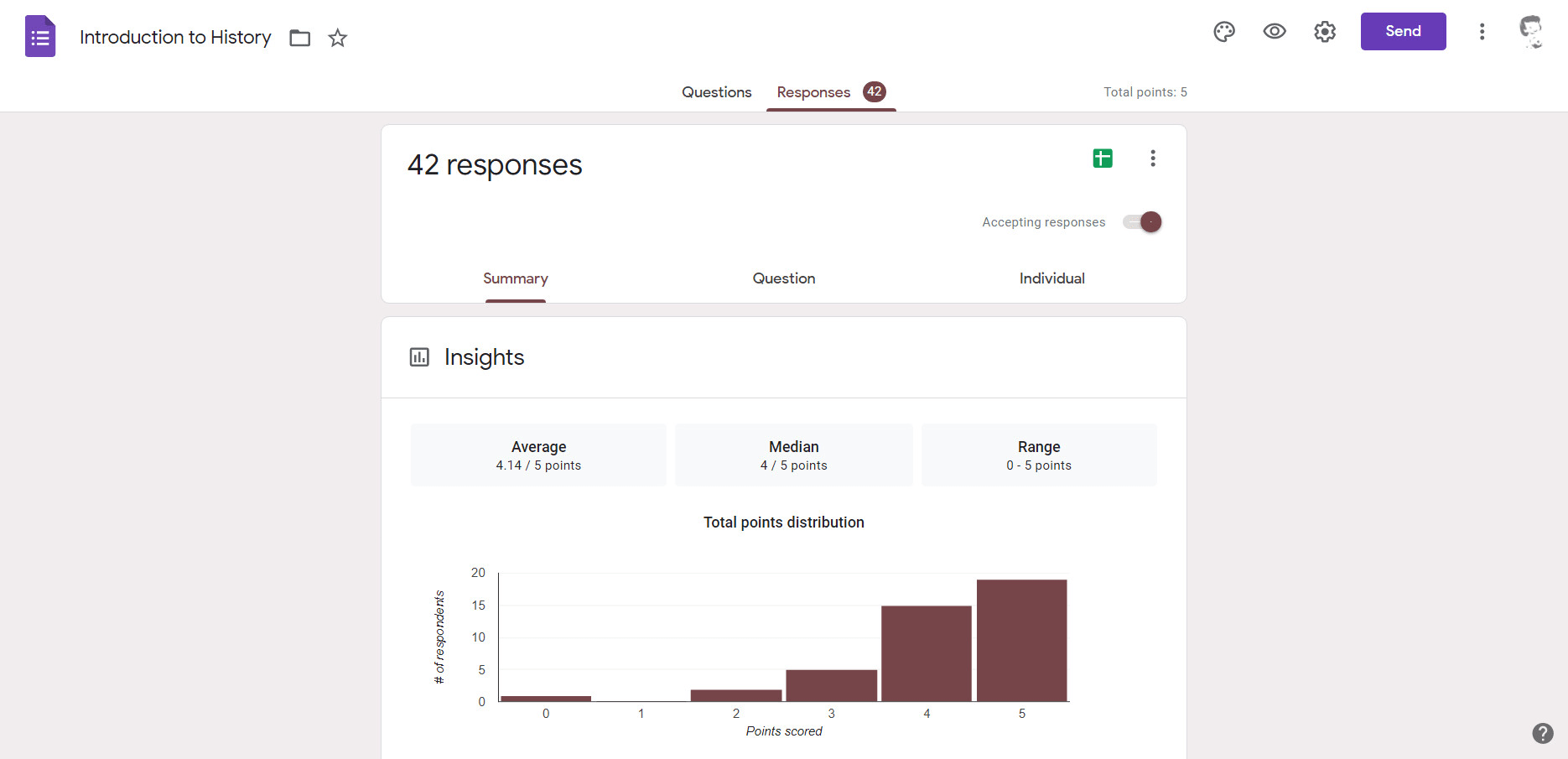Select the Summary view

[x=515, y=278]
